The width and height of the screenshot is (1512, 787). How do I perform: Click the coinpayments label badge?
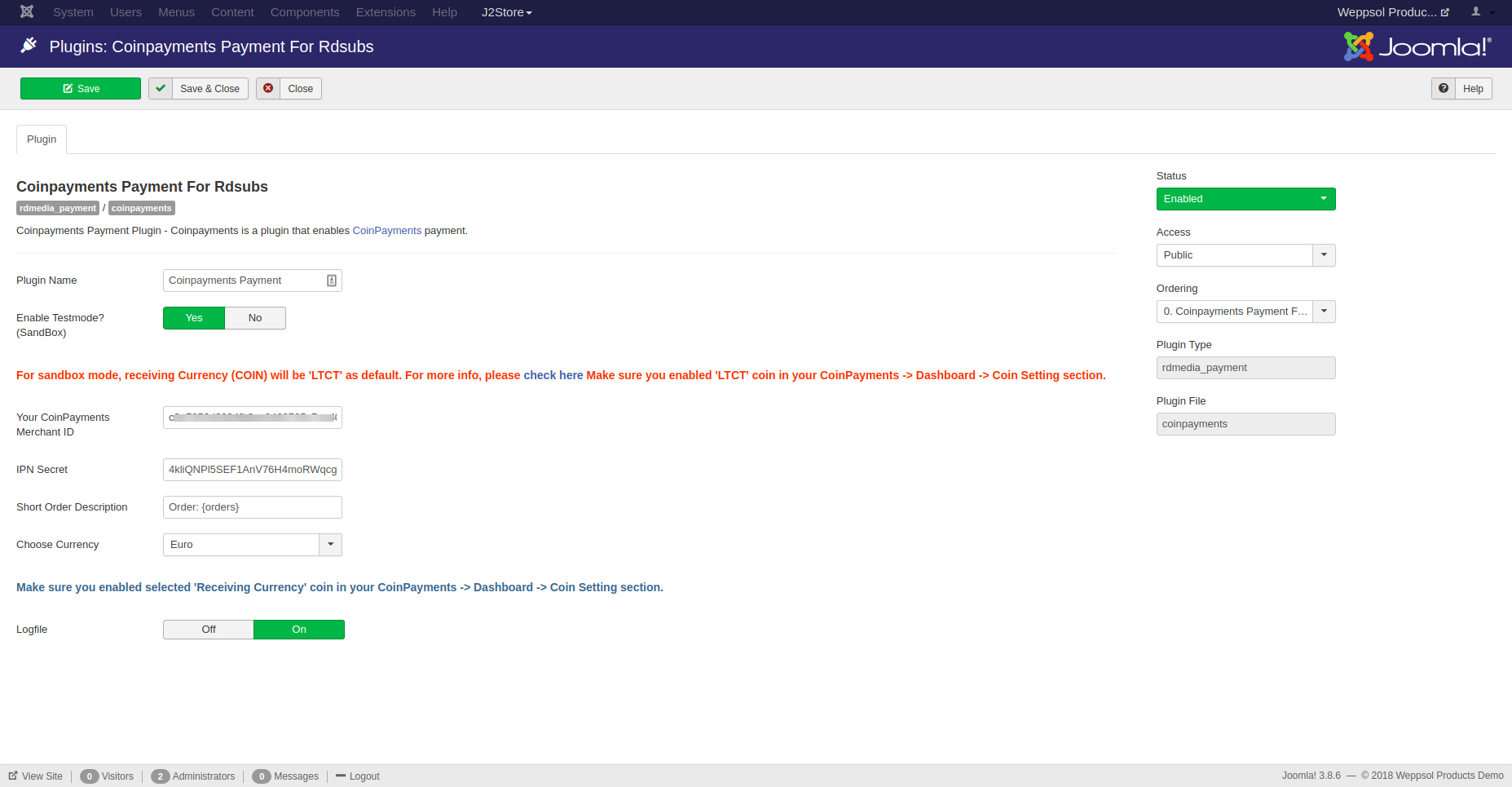coord(142,208)
